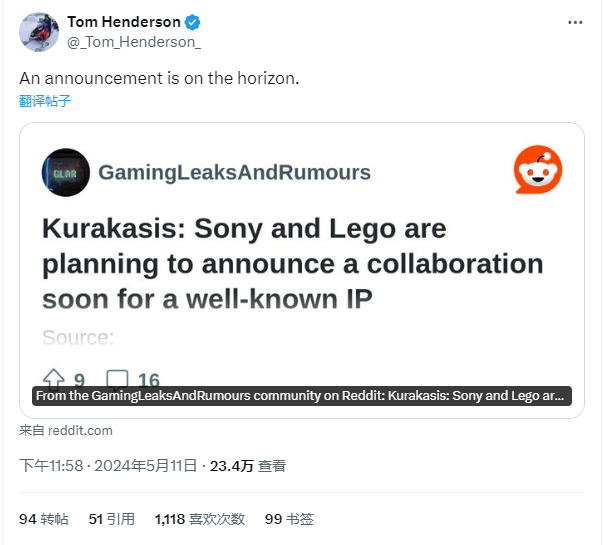Open the tweet's more options ellipsis
Image resolution: width=603 pixels, height=545 pixels.
point(574,22)
